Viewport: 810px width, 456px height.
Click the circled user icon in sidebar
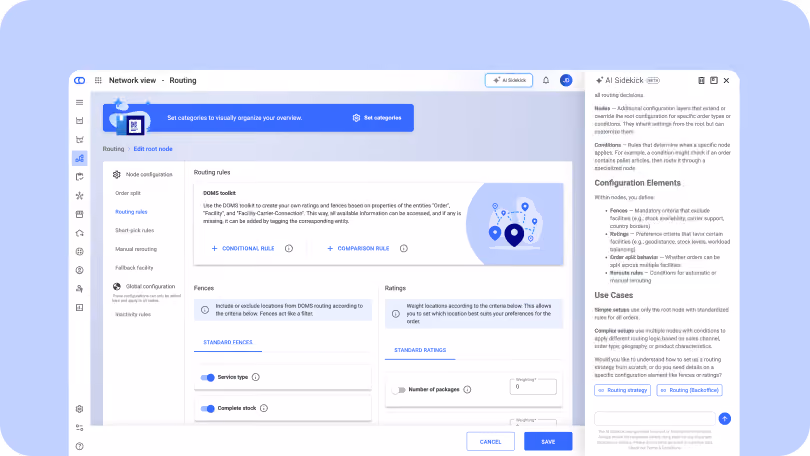pos(80,270)
